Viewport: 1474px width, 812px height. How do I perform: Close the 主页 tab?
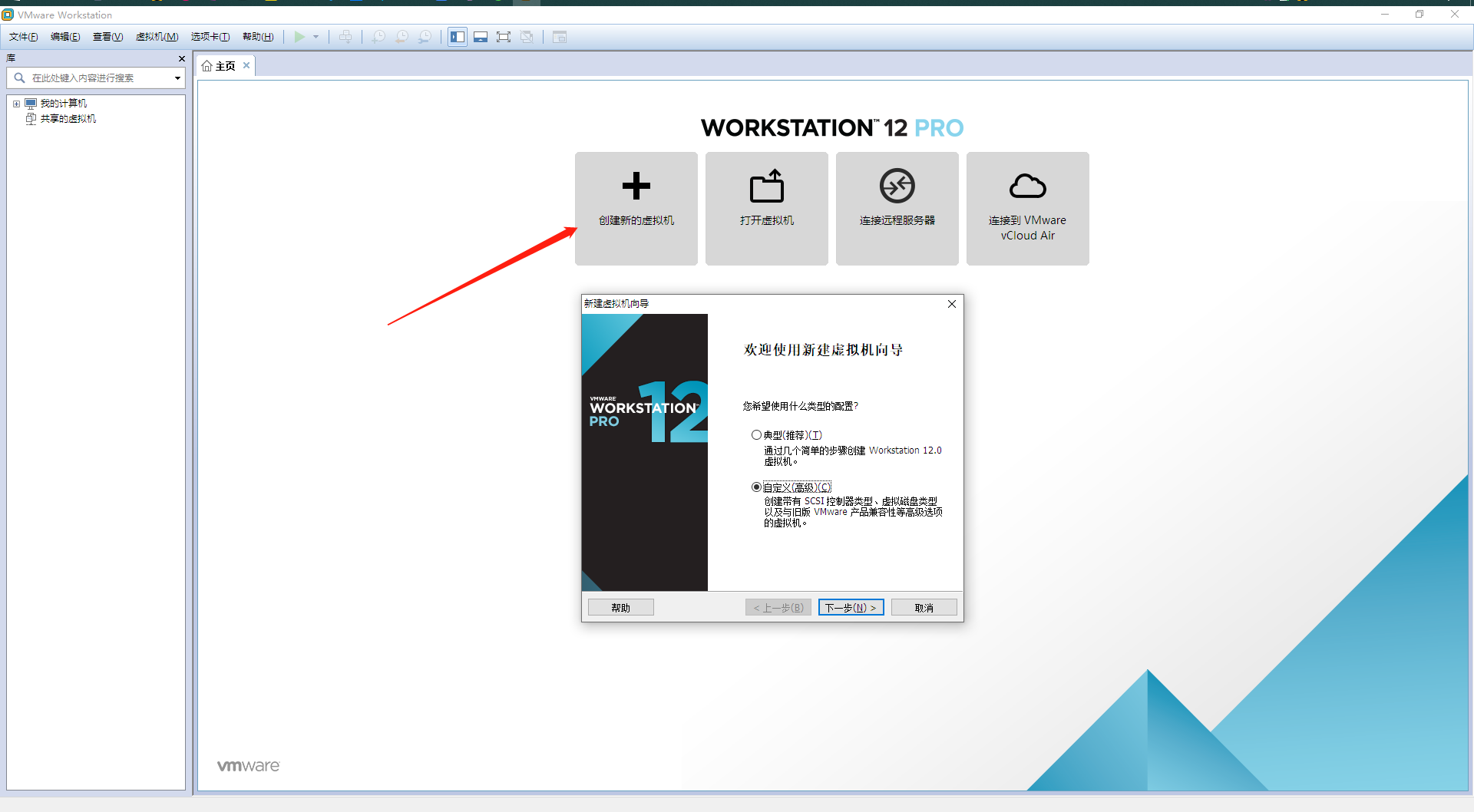(246, 65)
